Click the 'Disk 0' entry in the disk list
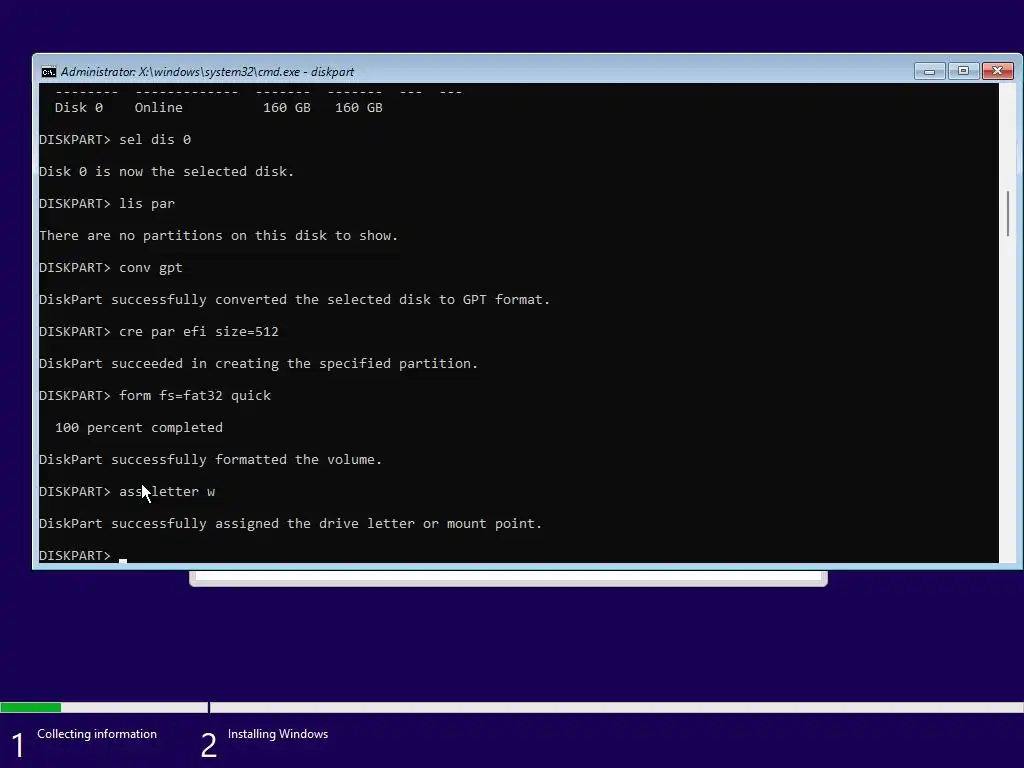The height and width of the screenshot is (768, 1024). [79, 108]
